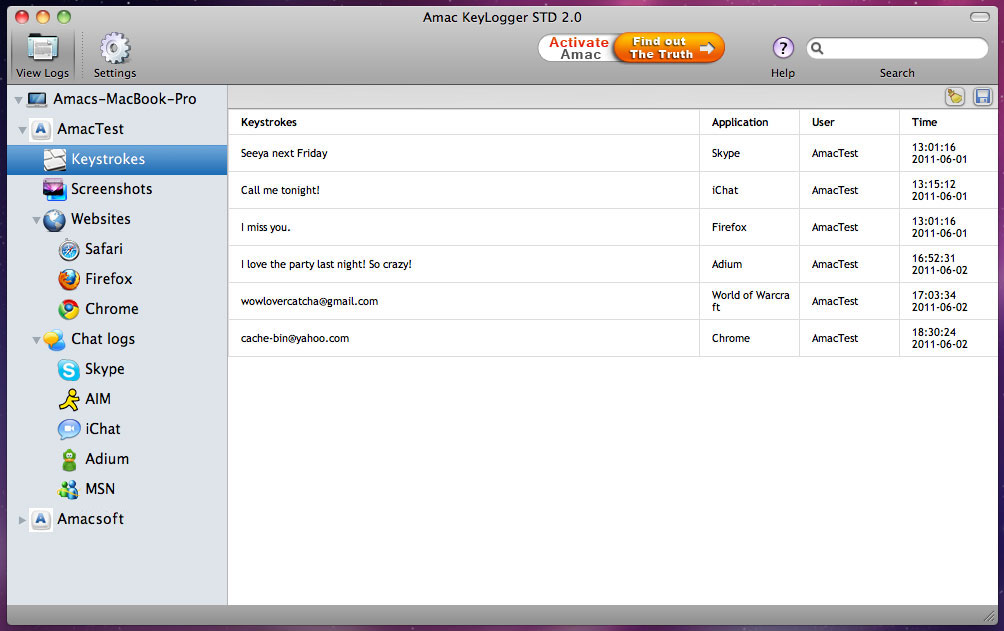The height and width of the screenshot is (631, 1004).
Task: Click the window resize grip corner
Action: pos(989,616)
